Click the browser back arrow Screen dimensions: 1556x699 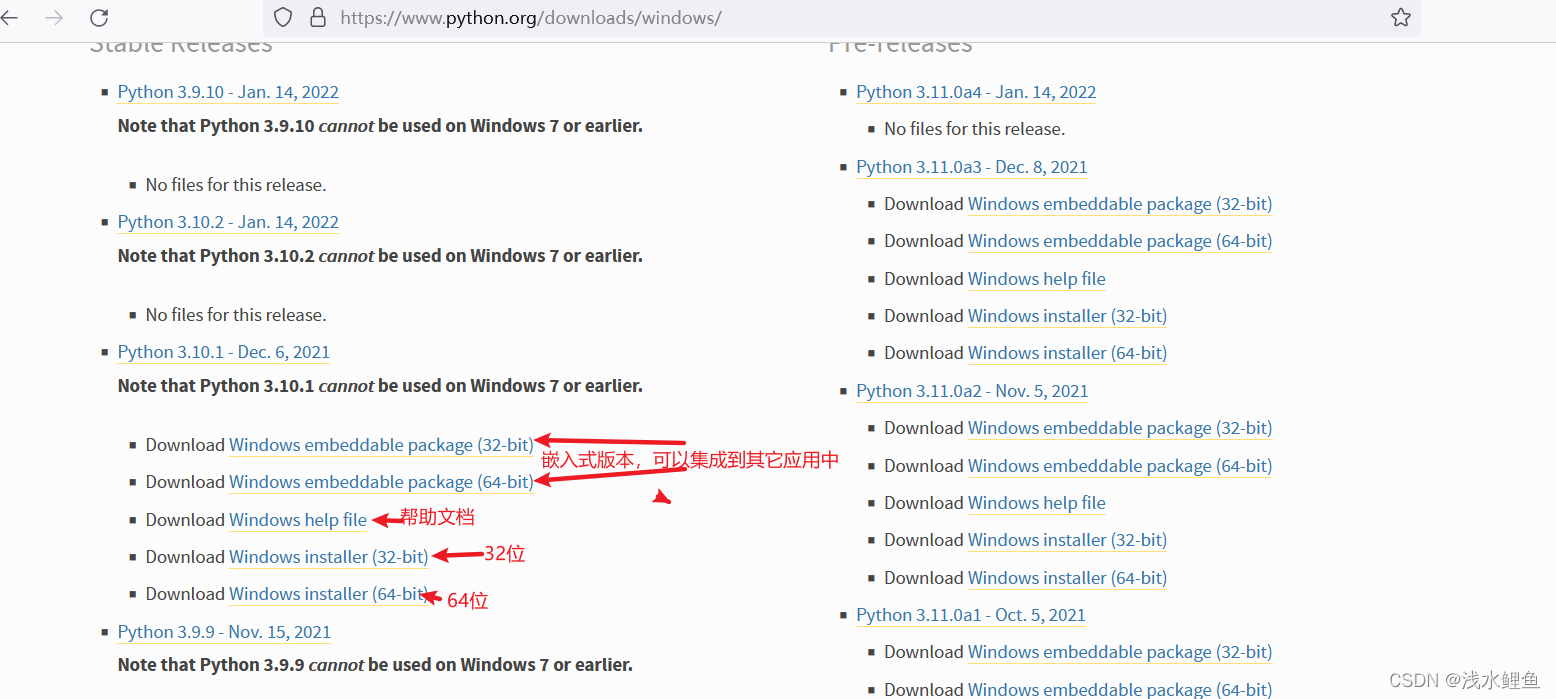[9, 18]
